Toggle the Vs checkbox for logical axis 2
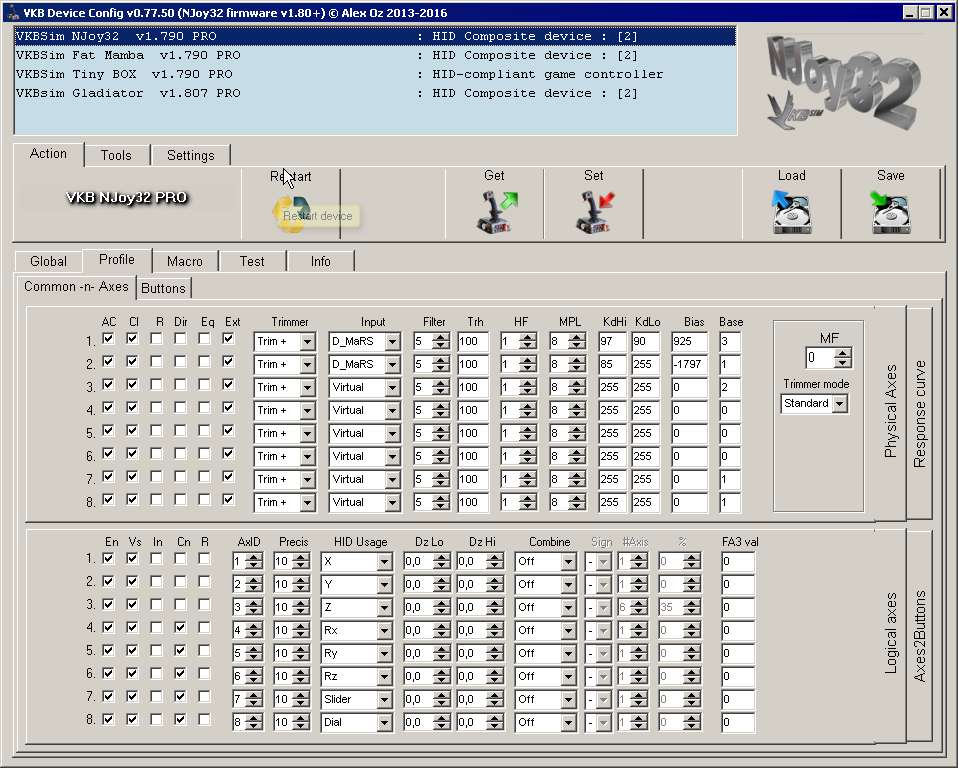This screenshot has height=768, width=958. click(x=132, y=582)
